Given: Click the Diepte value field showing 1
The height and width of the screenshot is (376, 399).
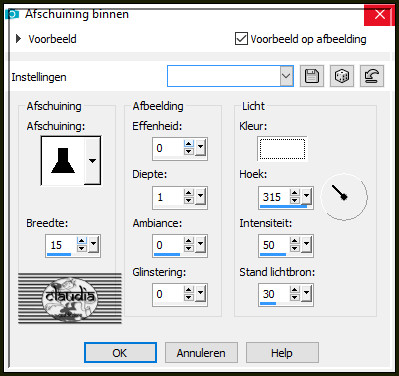Looking at the screenshot, I should pos(169,197).
